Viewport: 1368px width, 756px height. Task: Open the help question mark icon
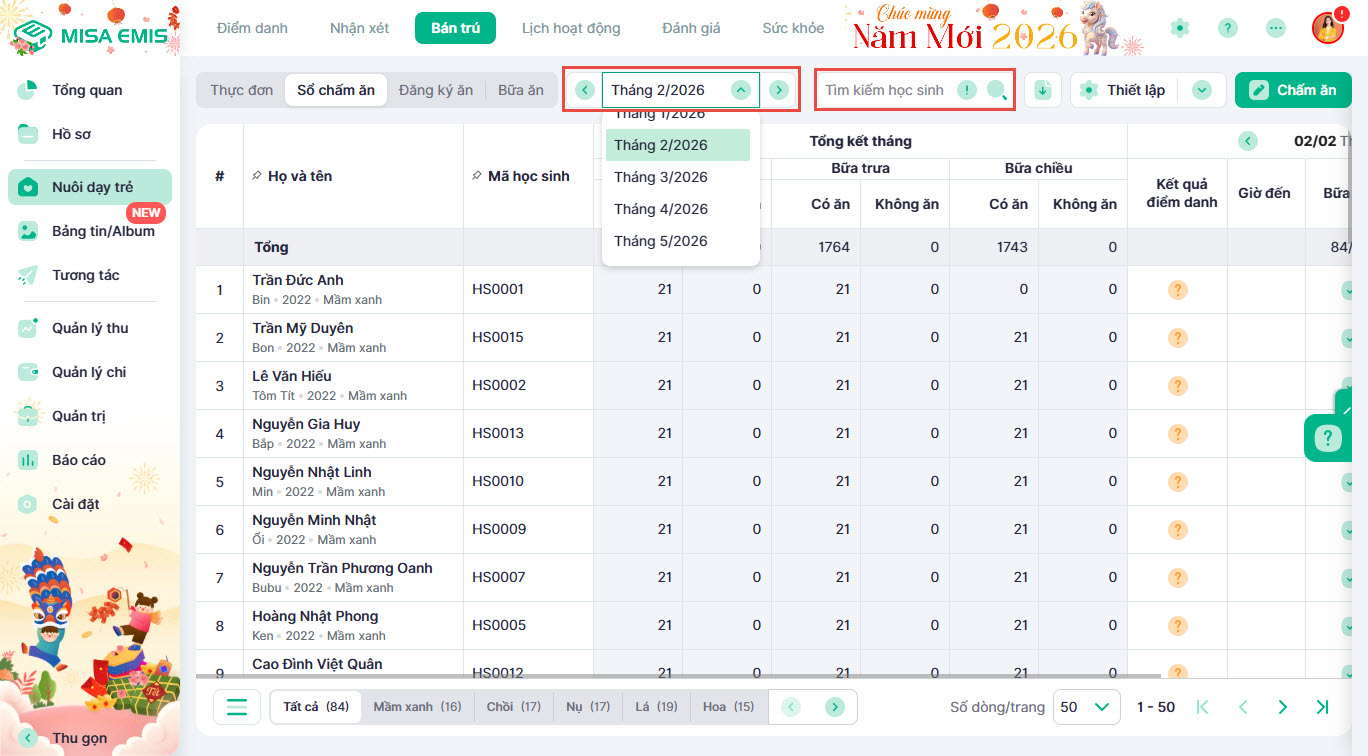point(1228,28)
